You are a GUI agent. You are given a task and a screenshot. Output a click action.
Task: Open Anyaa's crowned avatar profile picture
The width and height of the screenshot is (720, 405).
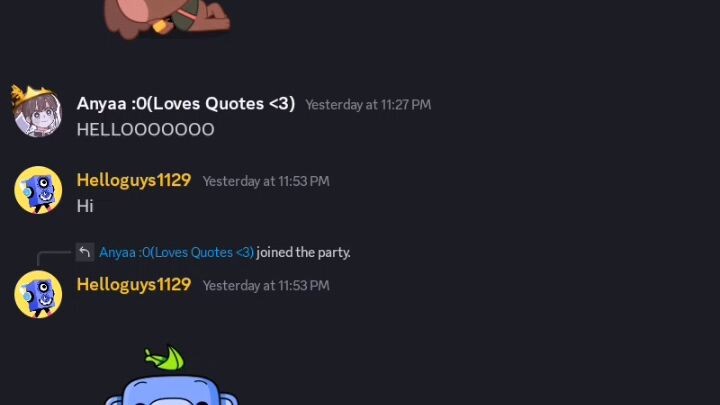coord(38,113)
